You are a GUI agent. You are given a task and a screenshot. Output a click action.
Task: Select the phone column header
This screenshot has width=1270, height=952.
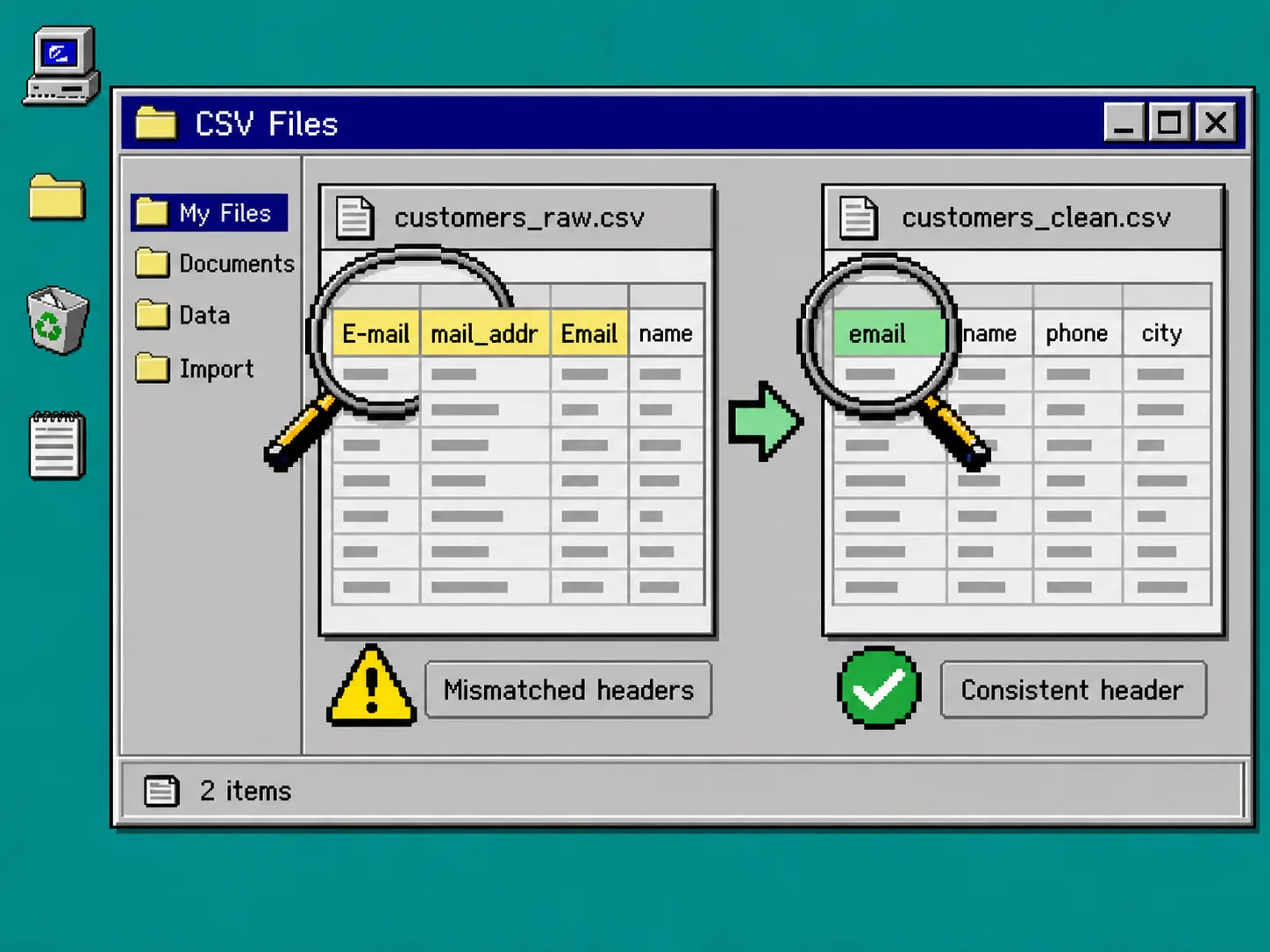pyautogui.click(x=1077, y=333)
